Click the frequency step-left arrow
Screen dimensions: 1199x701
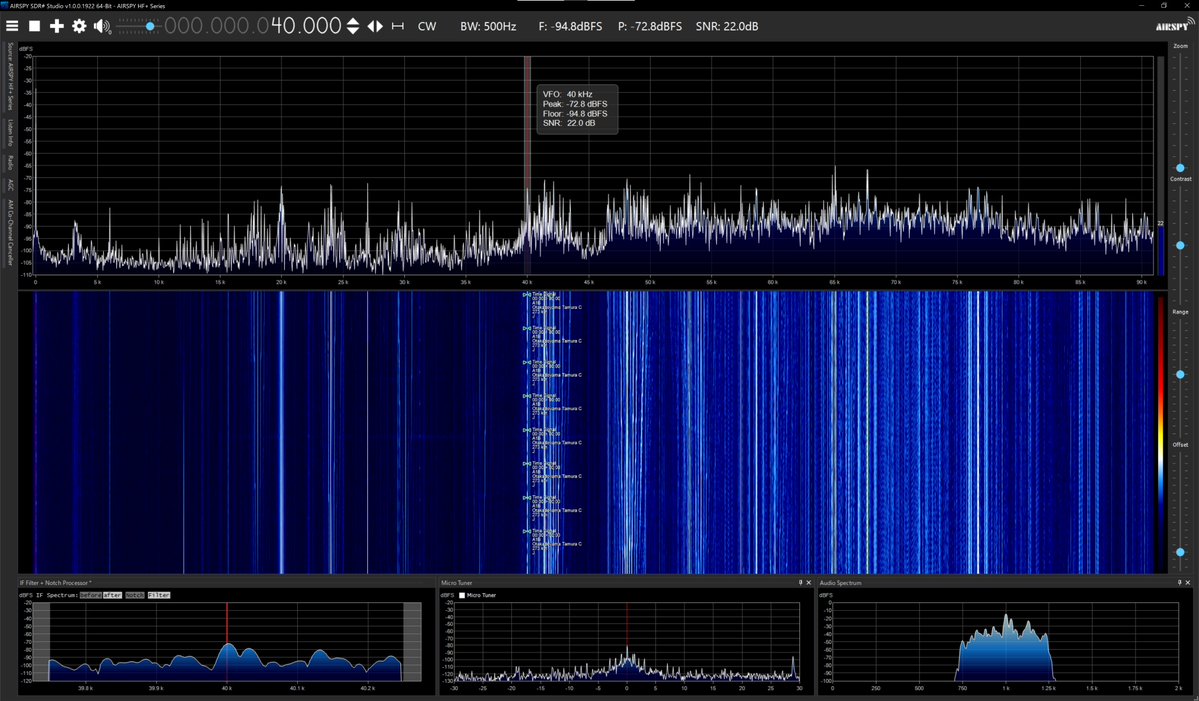[371, 26]
